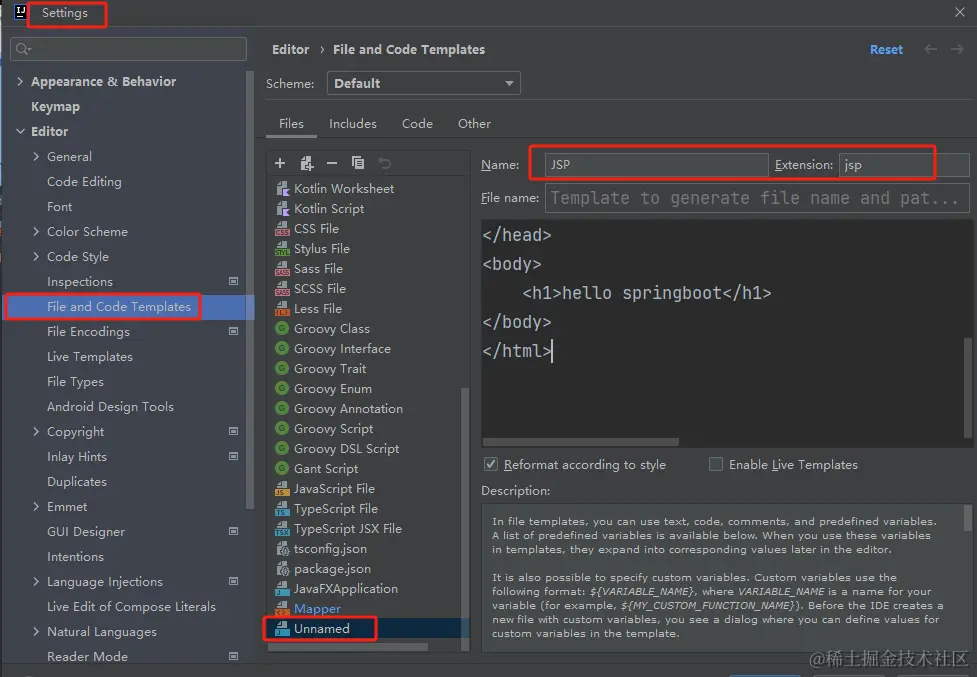This screenshot has height=677, width=977.
Task: Switch to the Code tab
Action: (417, 123)
